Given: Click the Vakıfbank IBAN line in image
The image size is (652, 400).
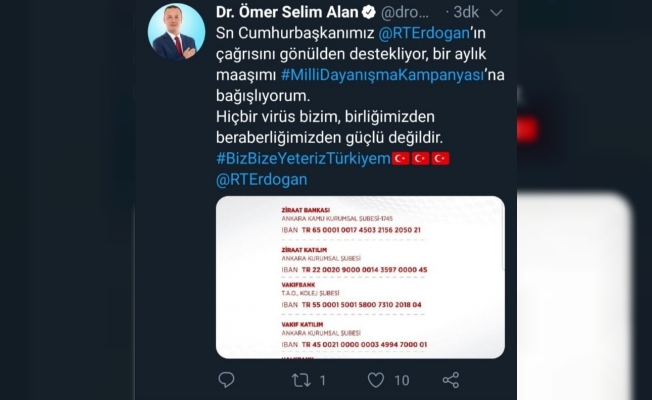Looking at the screenshot, I should [351, 305].
